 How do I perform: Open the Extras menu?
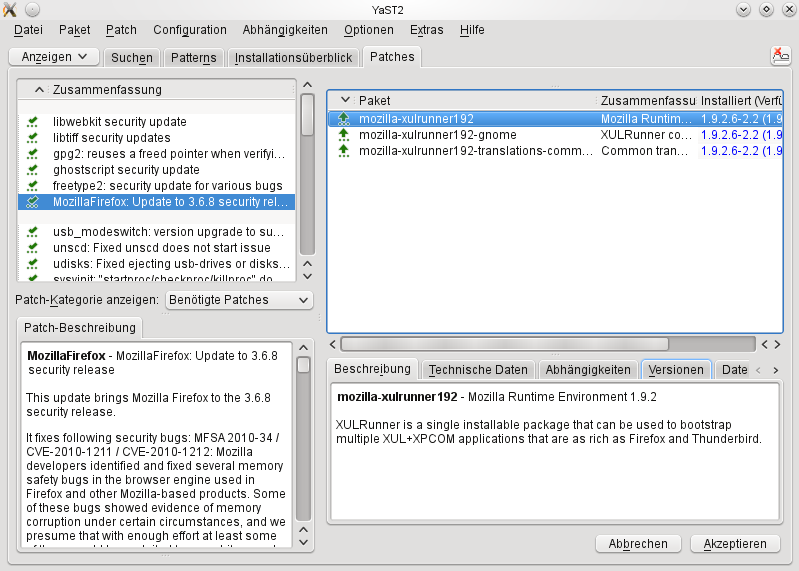pyautogui.click(x=427, y=30)
